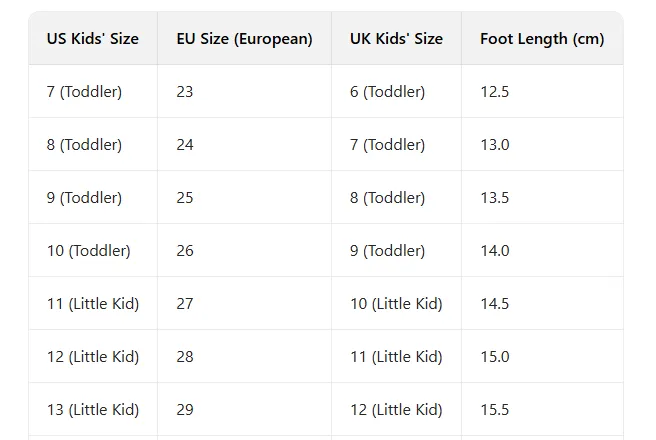Select the 15.0 foot length cell

click(x=495, y=357)
